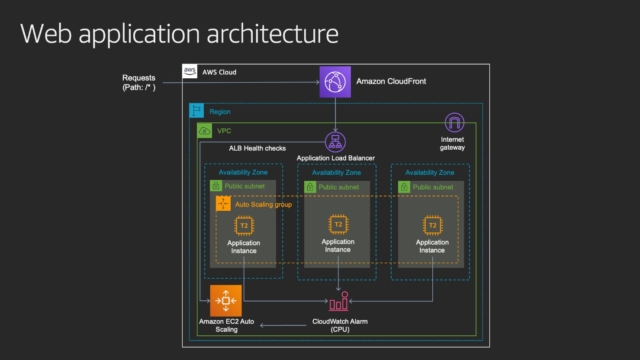Click the orange Auto Scaling group icon
This screenshot has height=360, width=640.
223,203
